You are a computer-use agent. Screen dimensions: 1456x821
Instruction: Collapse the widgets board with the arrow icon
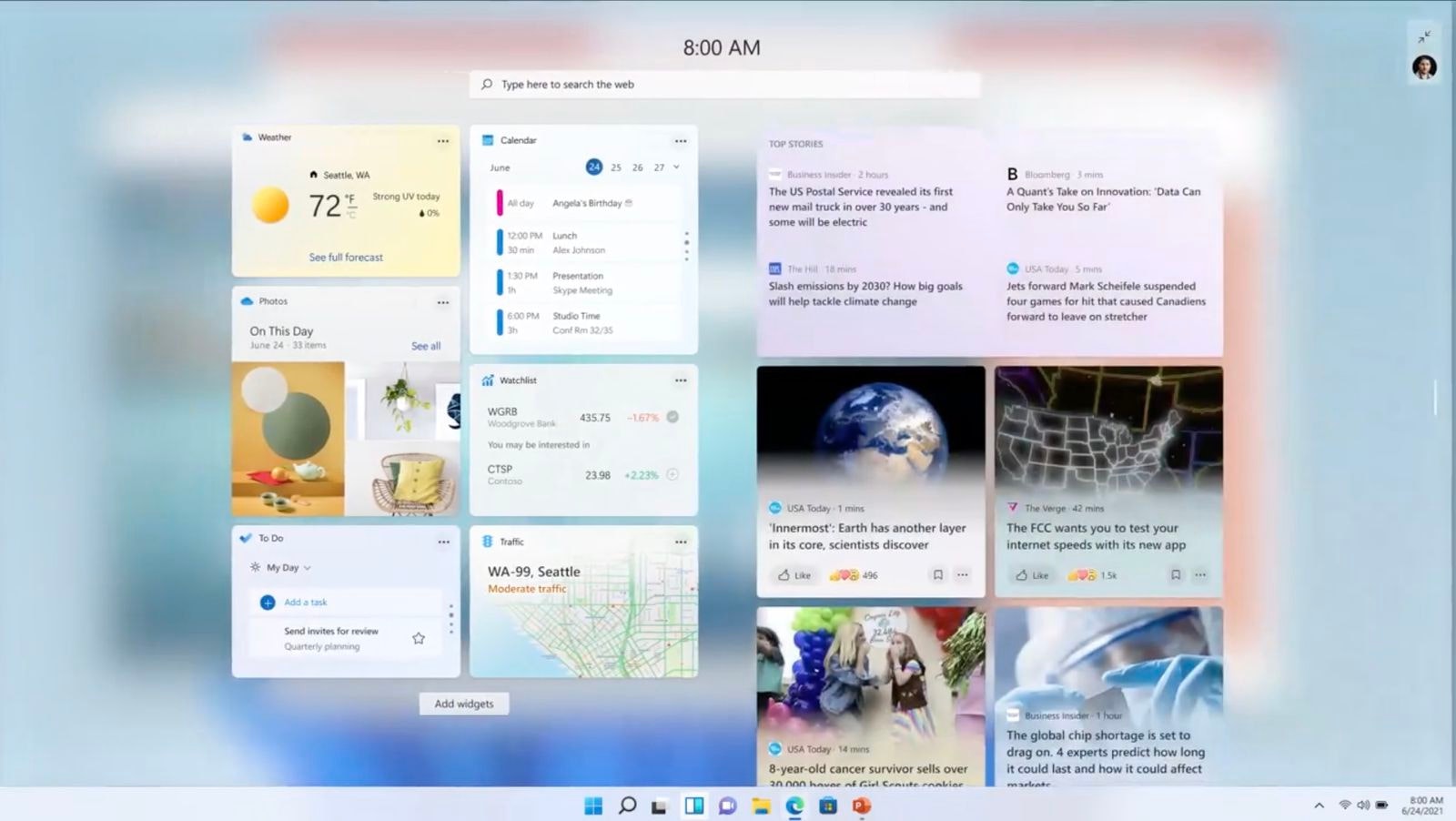(x=1425, y=37)
